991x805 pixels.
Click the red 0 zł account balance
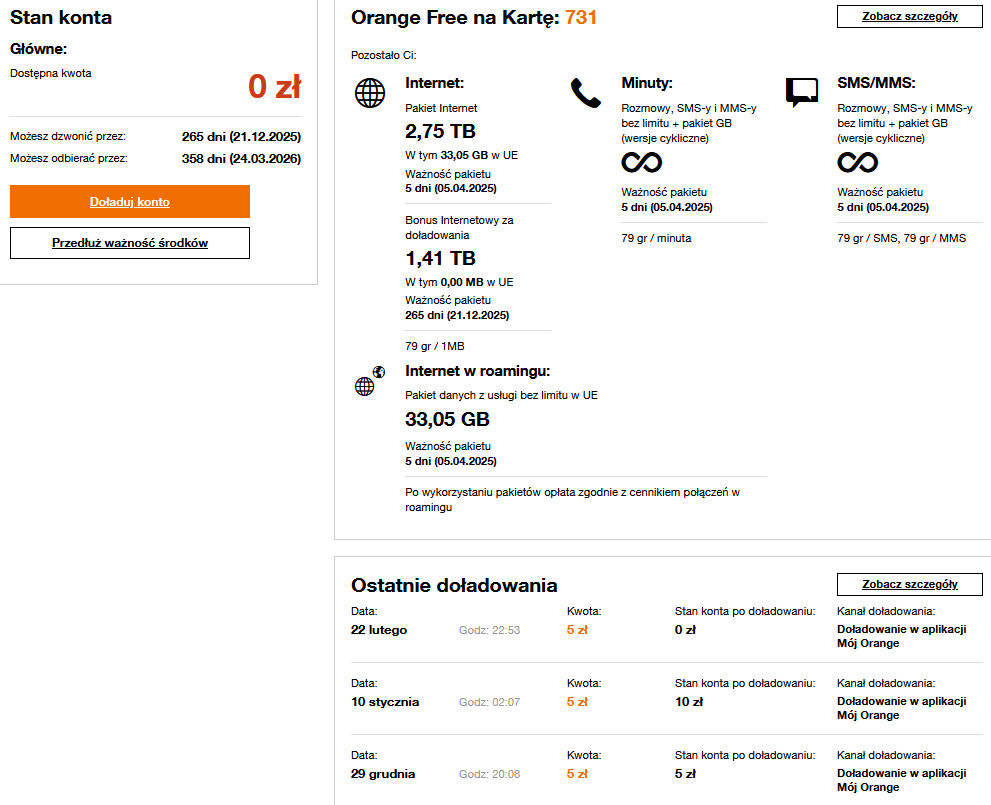274,88
